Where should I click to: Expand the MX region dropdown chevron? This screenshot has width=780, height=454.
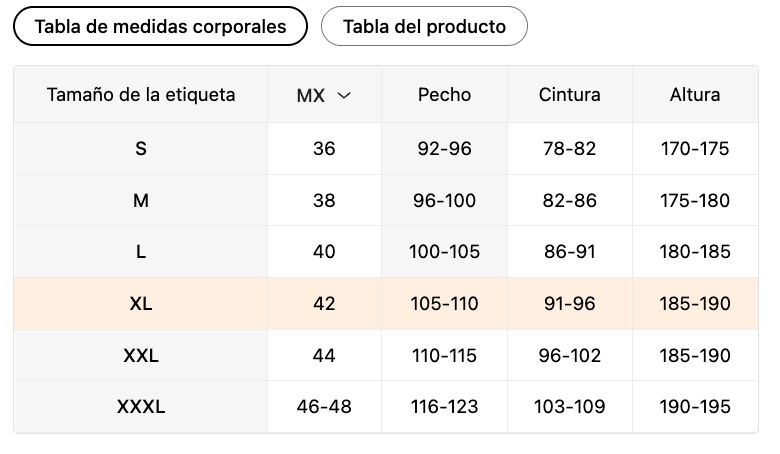click(x=344, y=96)
